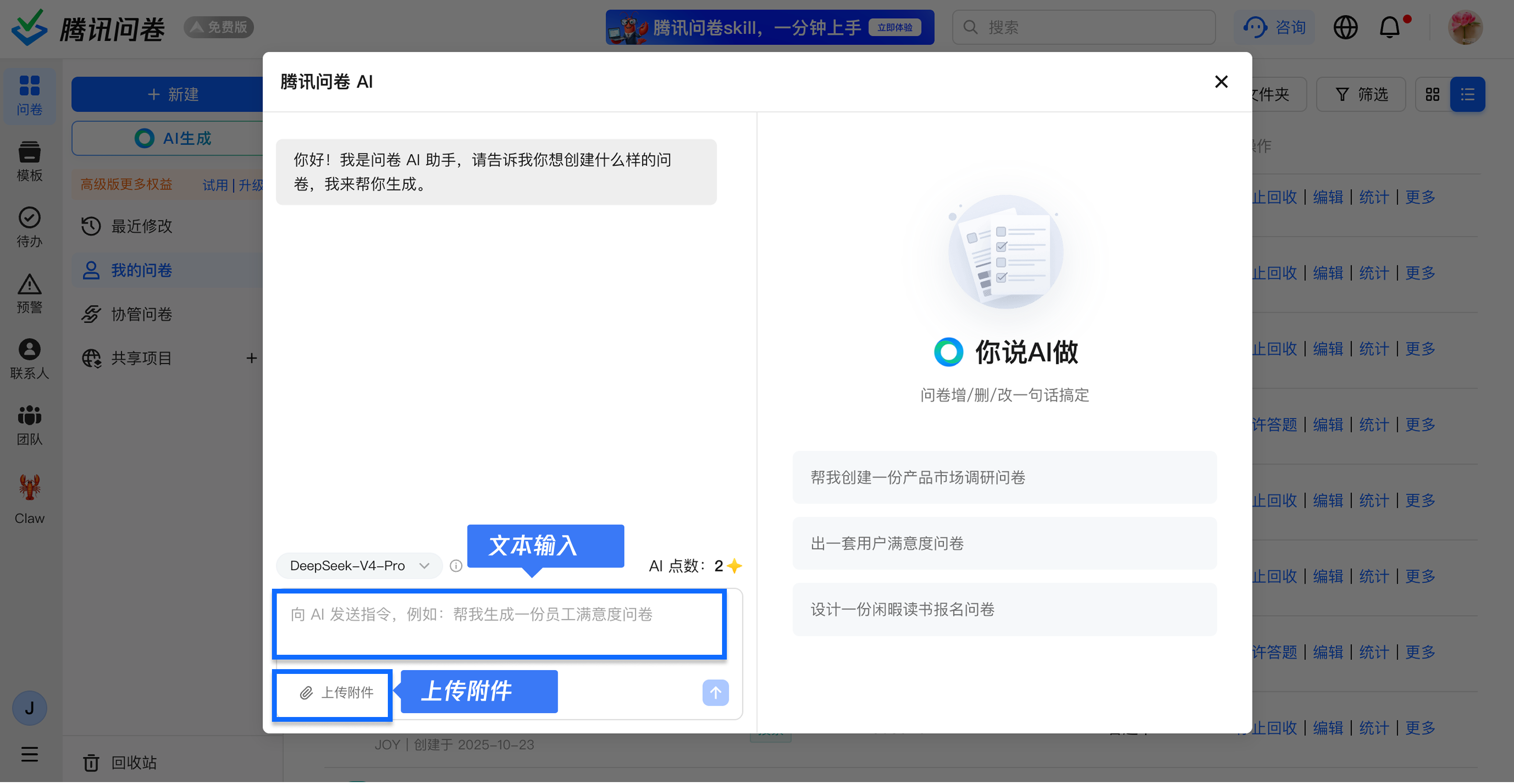Image resolution: width=1514 pixels, height=784 pixels.
Task: Open the notifications bell
Action: [1390, 27]
